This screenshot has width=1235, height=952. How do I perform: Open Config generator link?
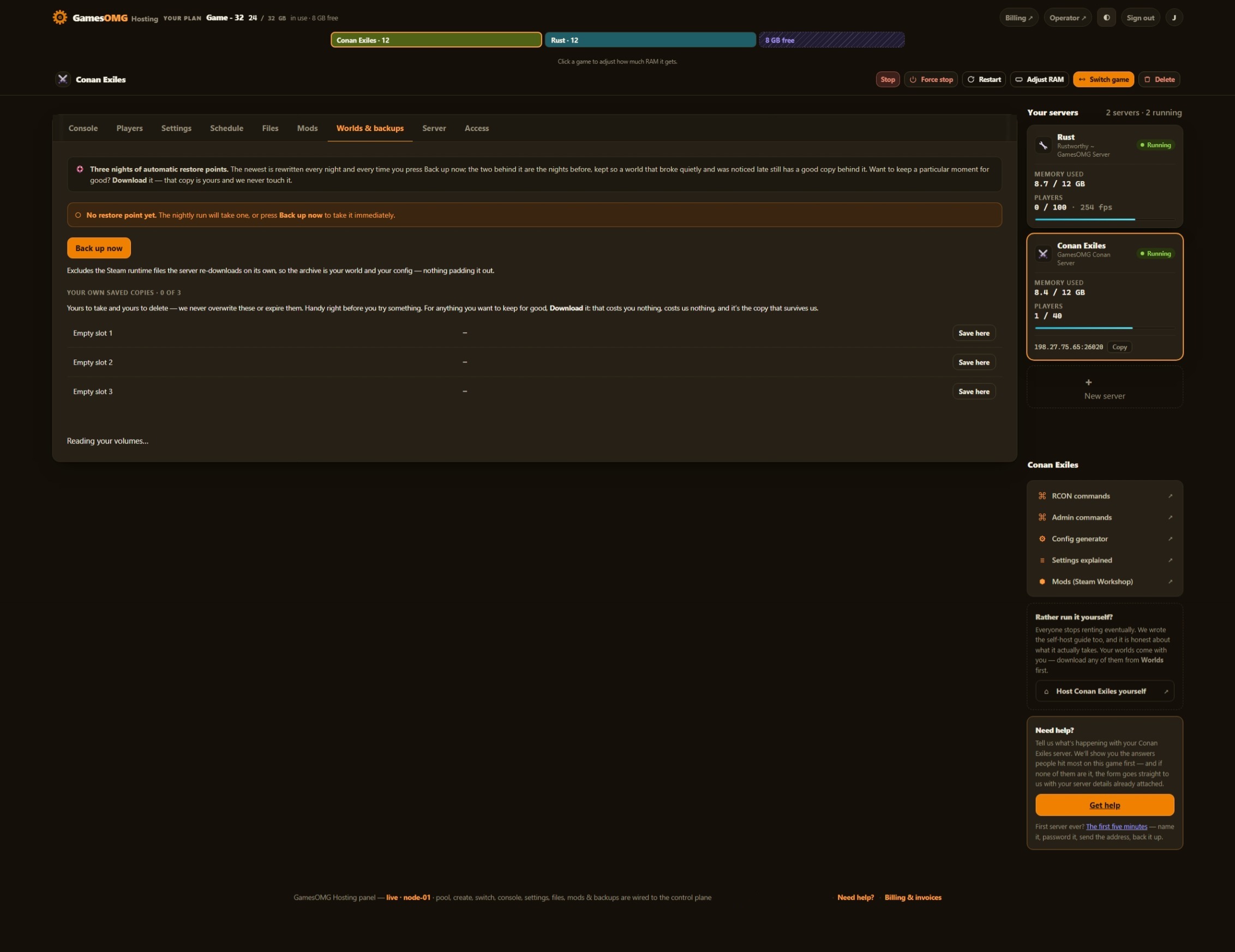1105,539
